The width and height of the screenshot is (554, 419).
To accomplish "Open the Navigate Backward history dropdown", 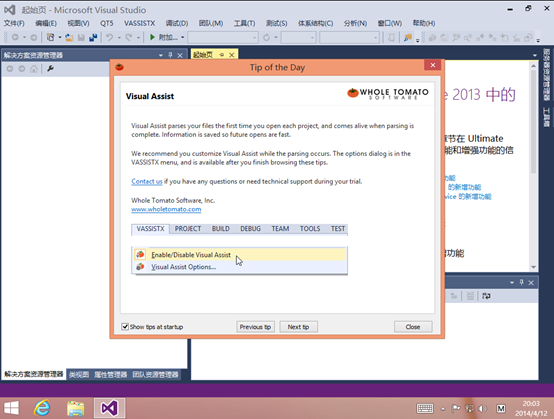I will 24,37.
